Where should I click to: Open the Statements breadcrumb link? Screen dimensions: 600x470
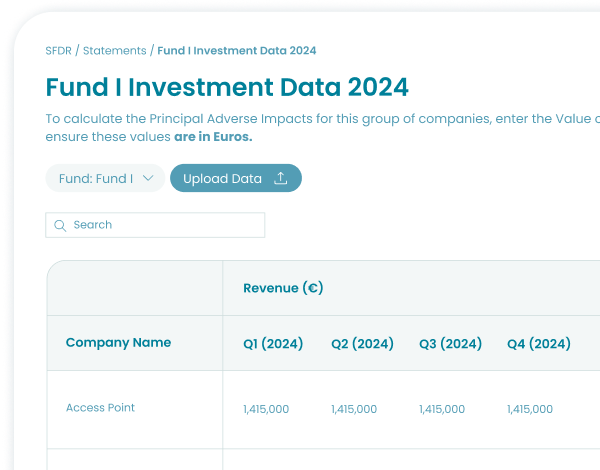(114, 51)
